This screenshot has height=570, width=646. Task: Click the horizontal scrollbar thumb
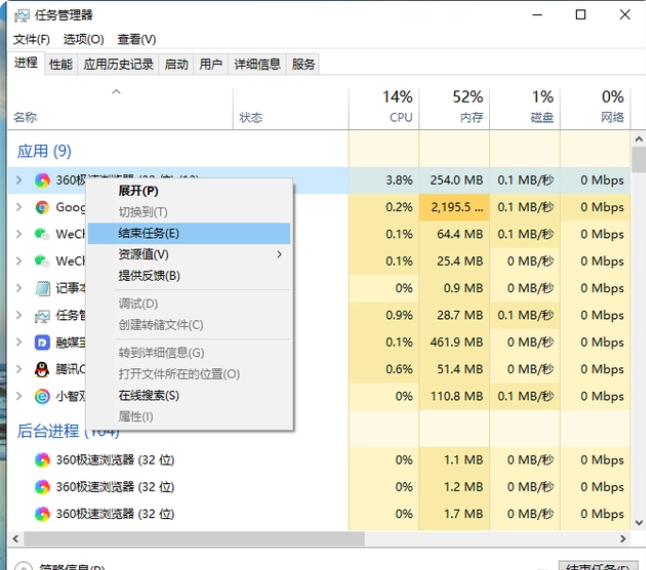194,539
